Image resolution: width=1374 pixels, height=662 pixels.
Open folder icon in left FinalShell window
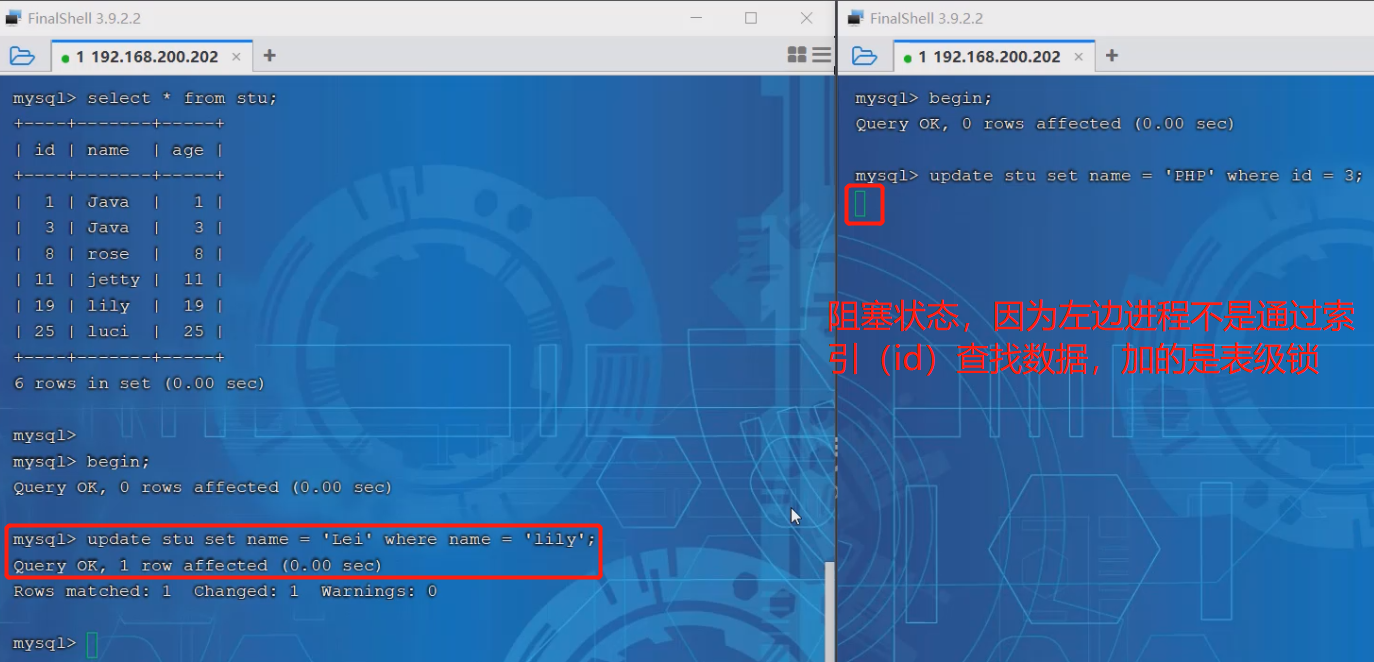pyautogui.click(x=22, y=56)
